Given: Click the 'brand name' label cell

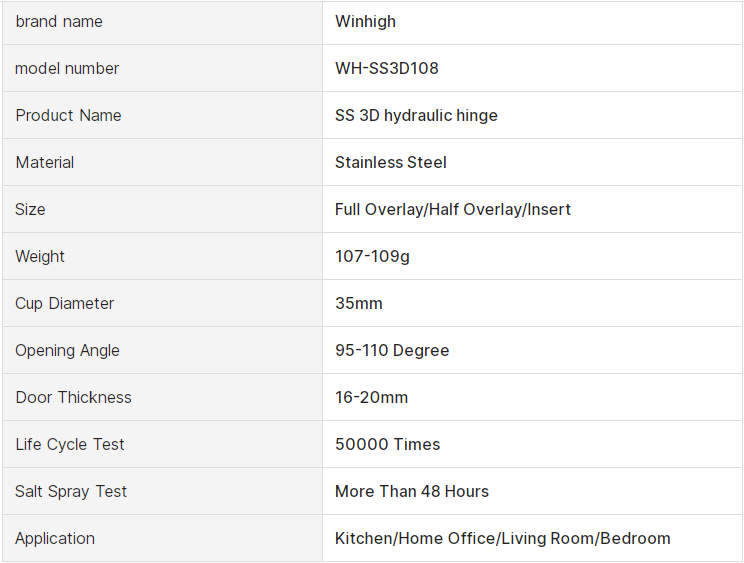Looking at the screenshot, I should [x=59, y=21].
